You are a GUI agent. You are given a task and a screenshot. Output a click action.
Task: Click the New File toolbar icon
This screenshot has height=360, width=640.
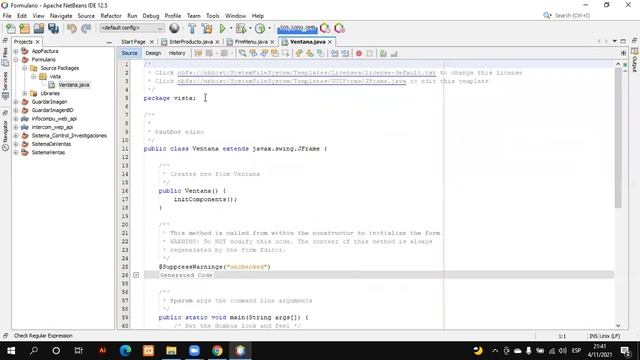click(x=11, y=28)
